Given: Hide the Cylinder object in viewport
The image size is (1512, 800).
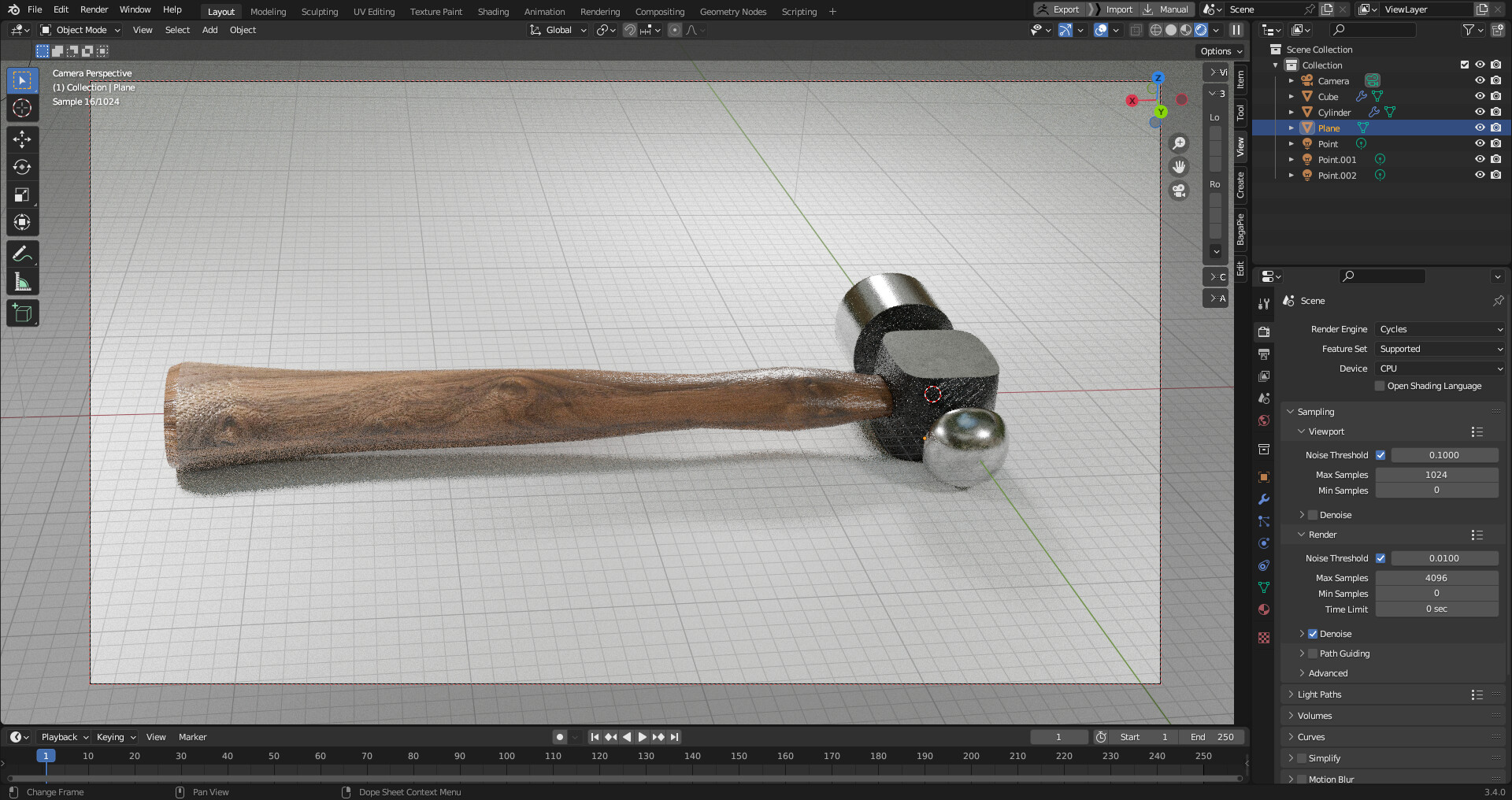Looking at the screenshot, I should click(1480, 112).
